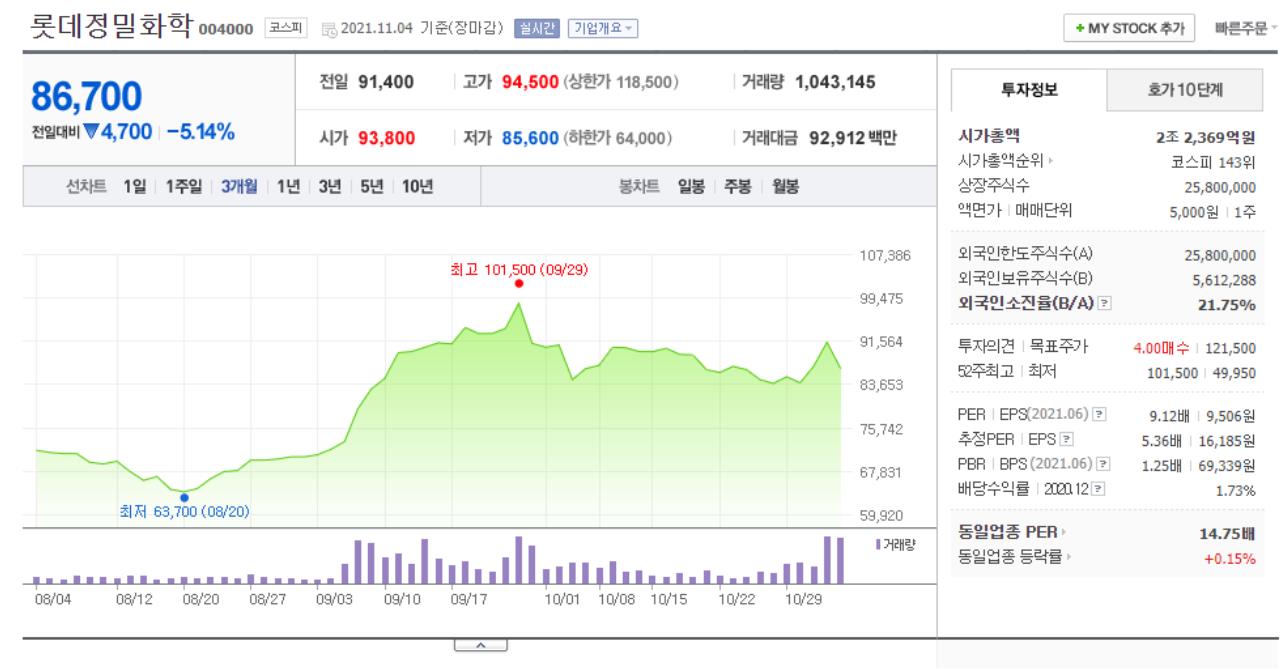The width and height of the screenshot is (1284, 669).
Task: Click the 거래량 value 1,043,145
Action: pos(835,82)
